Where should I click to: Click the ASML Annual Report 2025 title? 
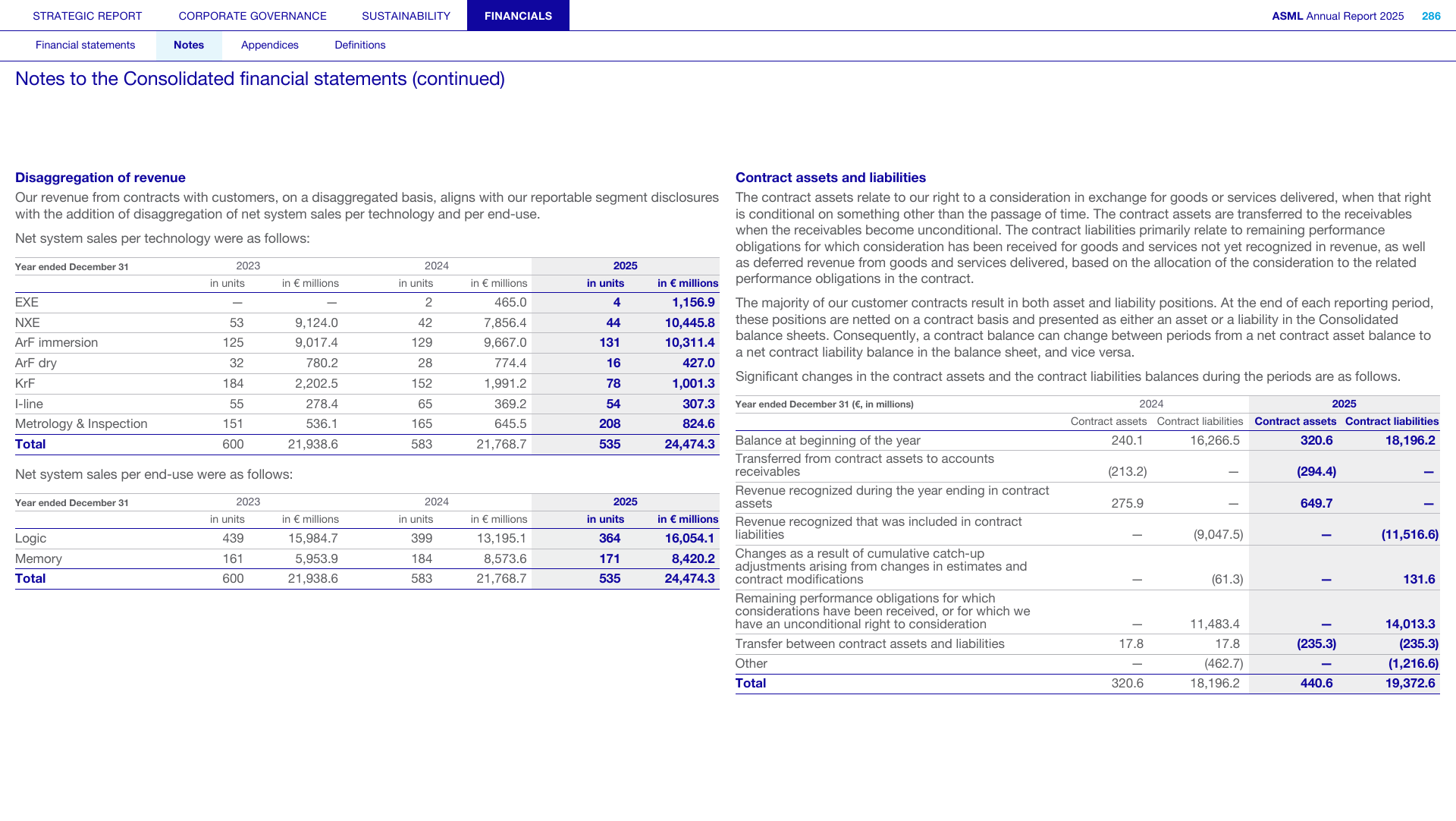1338,16
